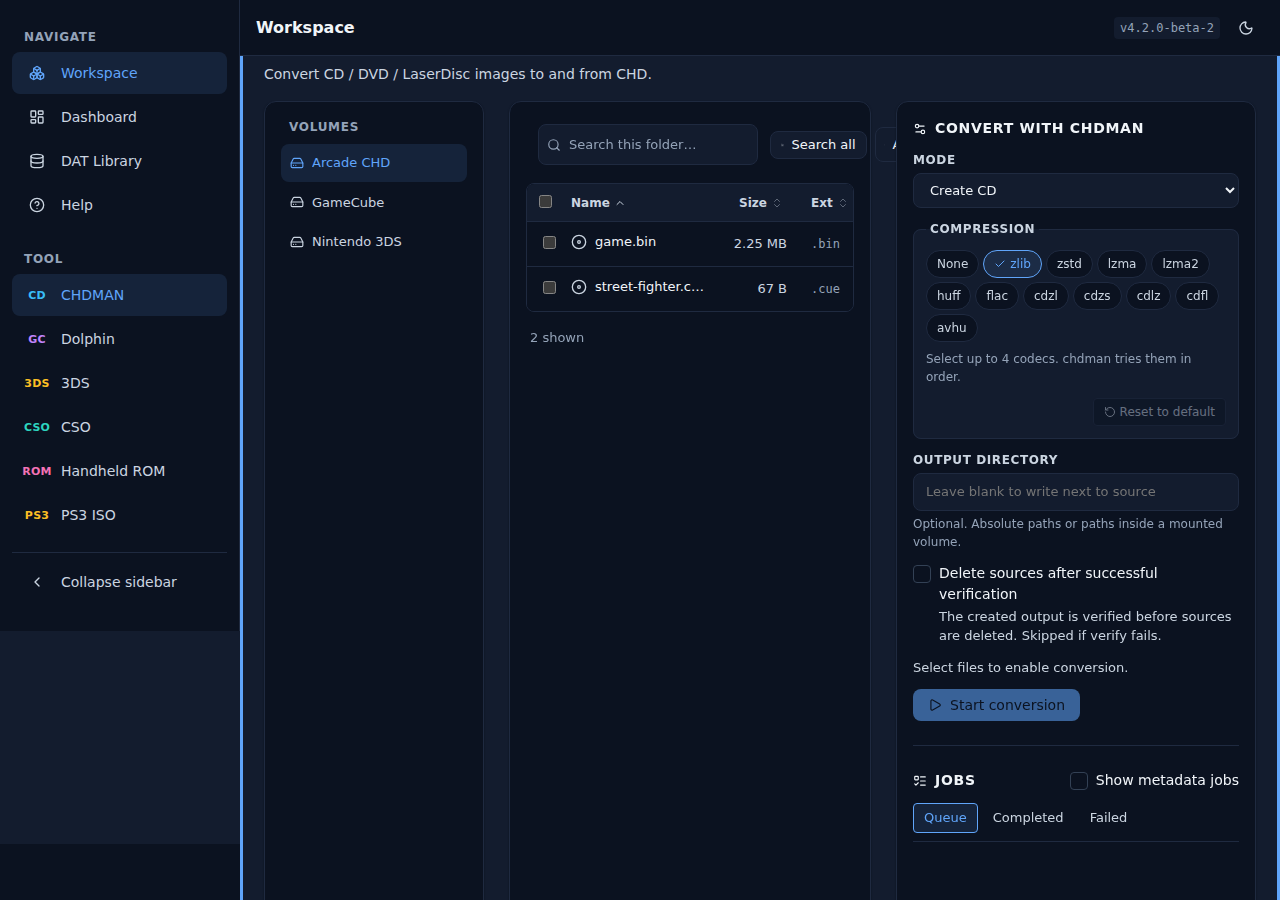The width and height of the screenshot is (1280, 900).
Task: Click the CSO badge icon in sidebar
Action: point(37,427)
